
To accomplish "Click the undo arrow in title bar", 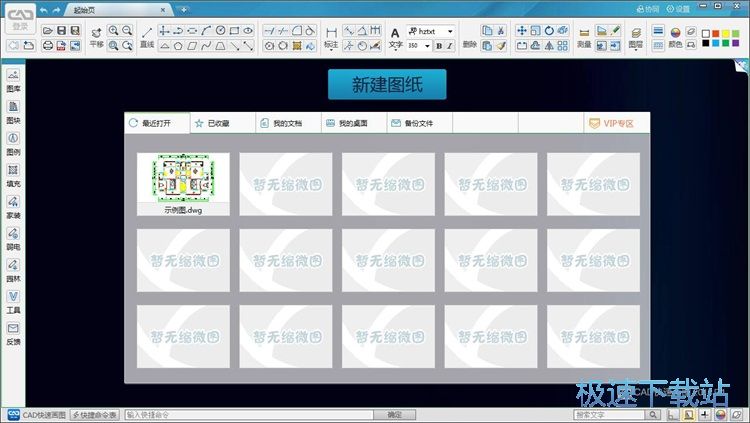I will coord(44,10).
